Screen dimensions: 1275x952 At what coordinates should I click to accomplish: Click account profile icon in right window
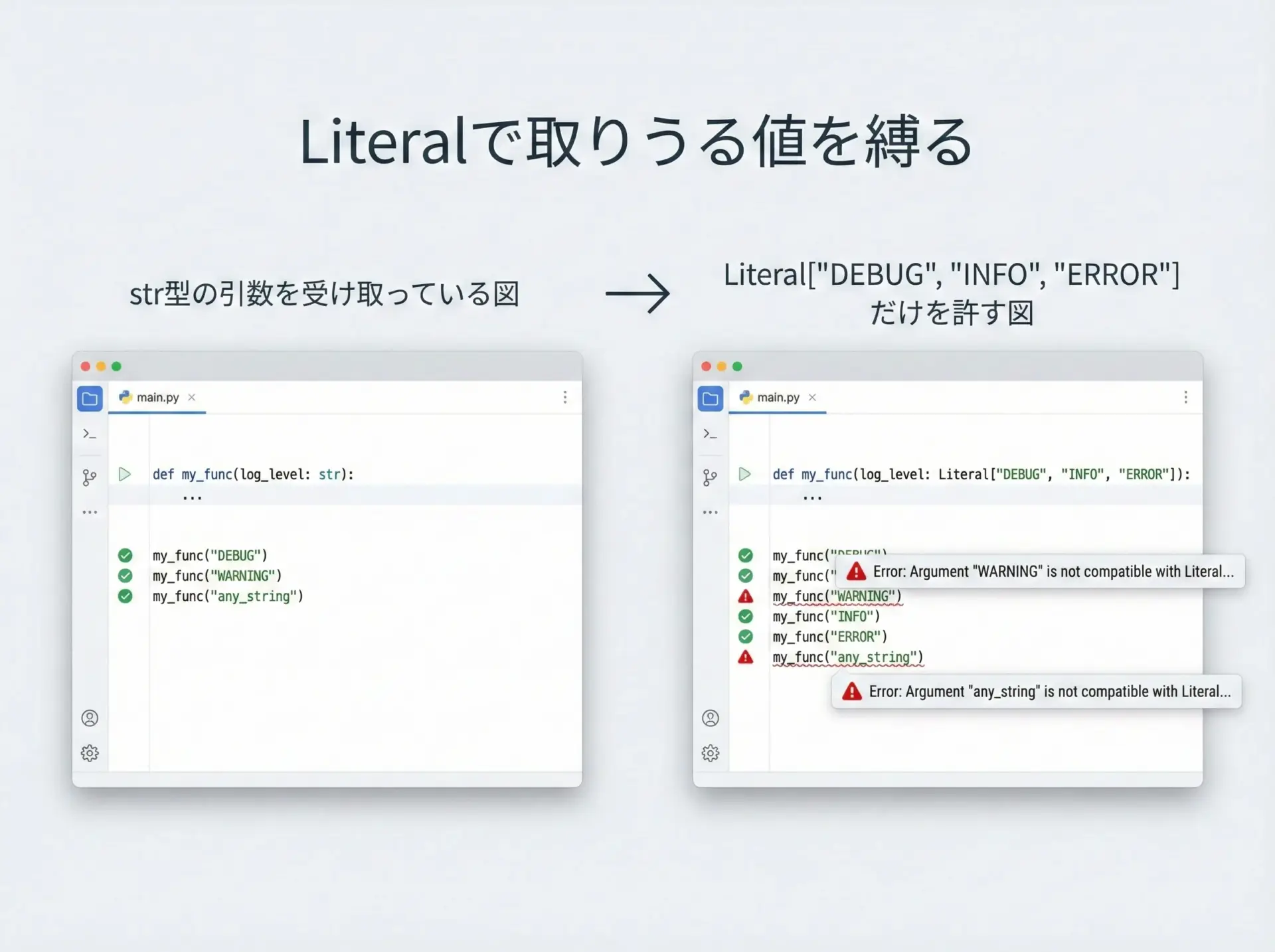point(711,718)
